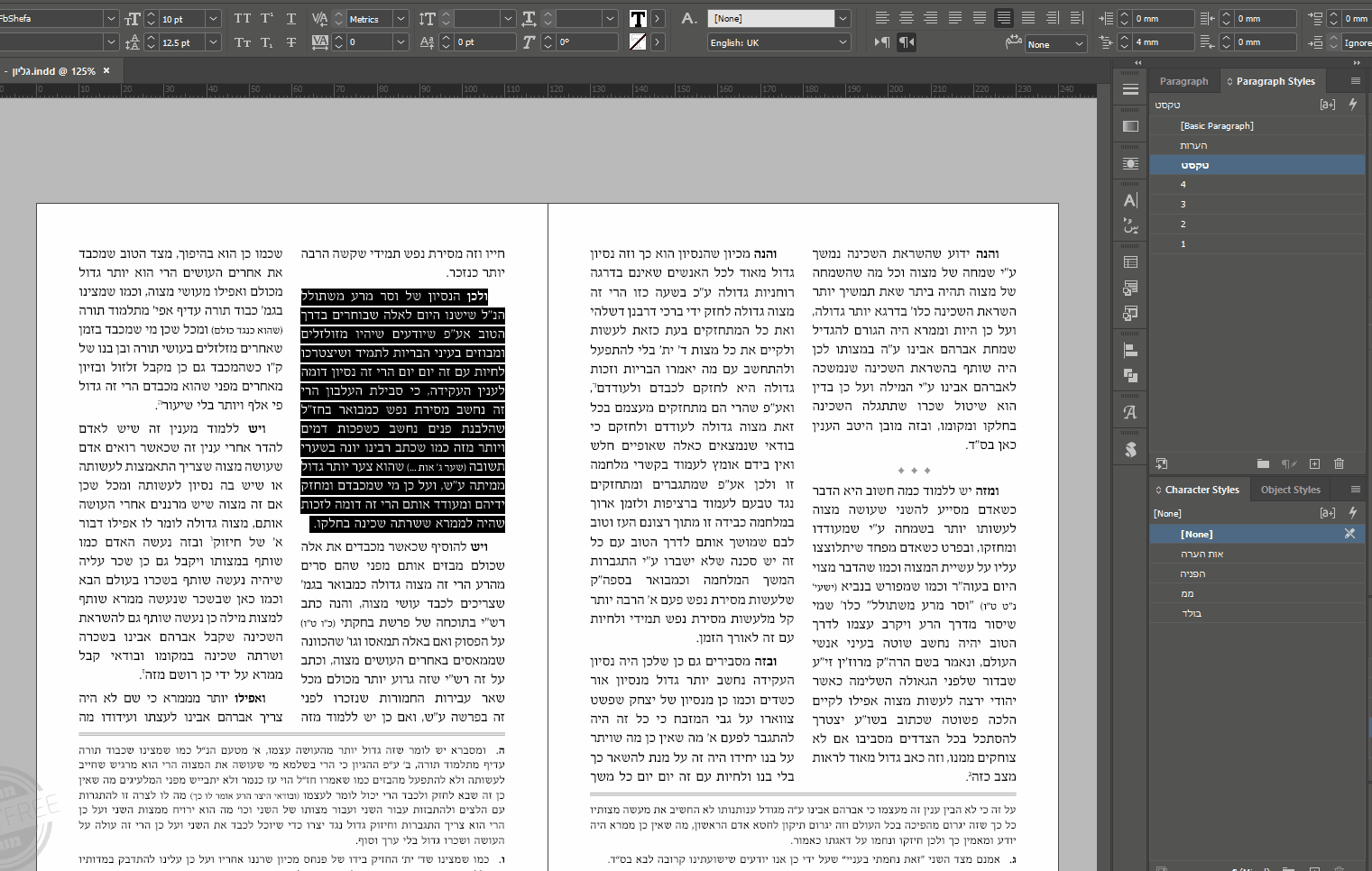
Task: Toggle Right-to-Left paragraph direction
Action: pos(907,42)
